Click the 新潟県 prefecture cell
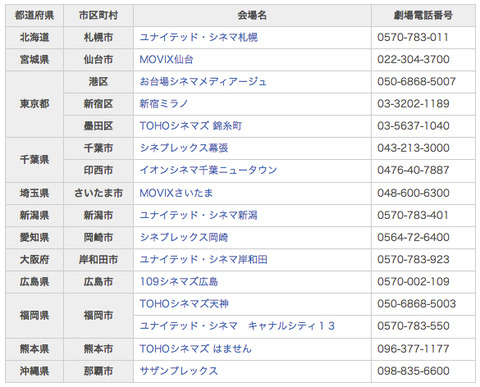This screenshot has width=480, height=387. (x=34, y=215)
